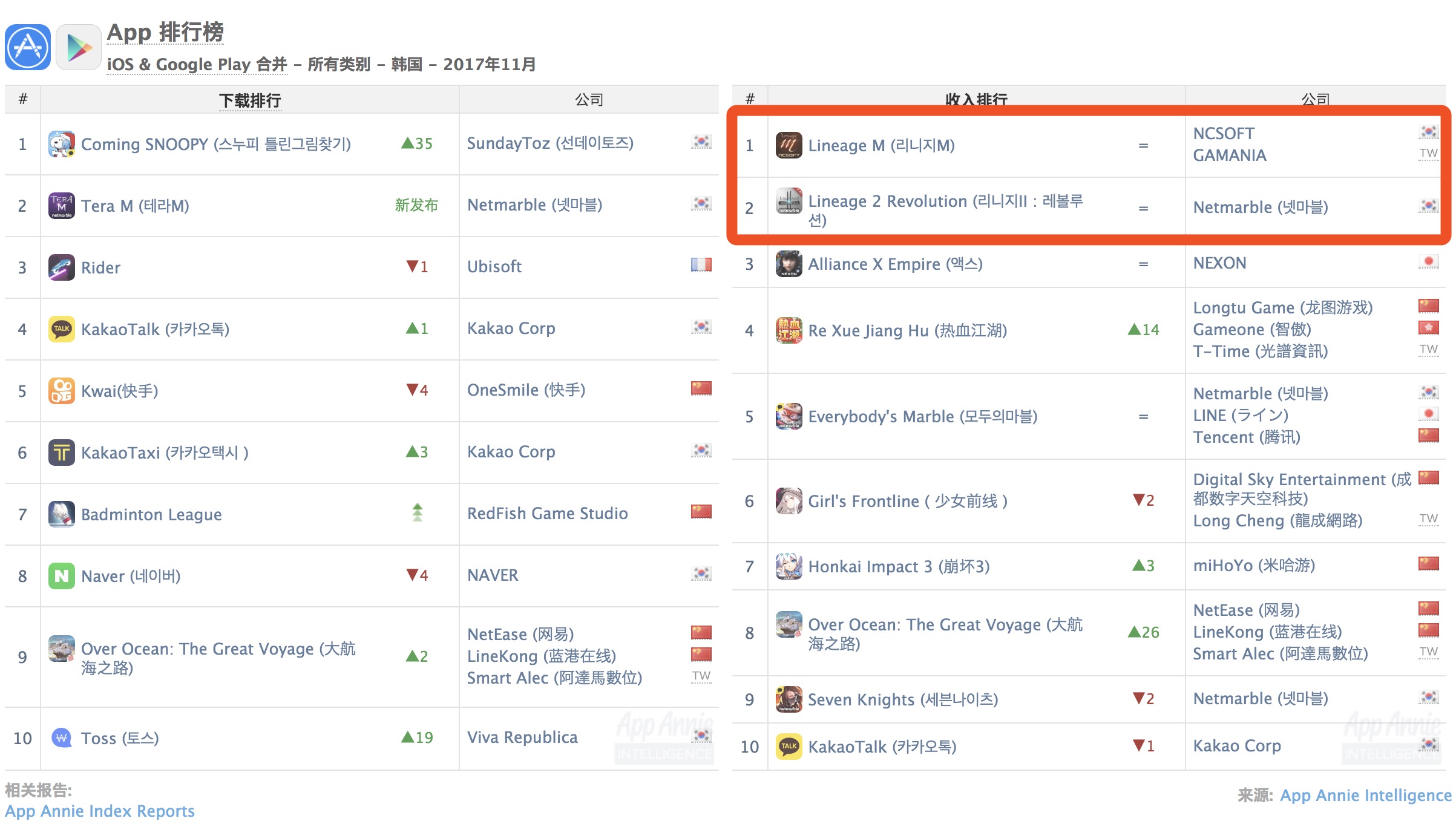The image size is (1456, 824).
Task: Open the Digital Sky Entertainment link
Action: tap(1302, 489)
